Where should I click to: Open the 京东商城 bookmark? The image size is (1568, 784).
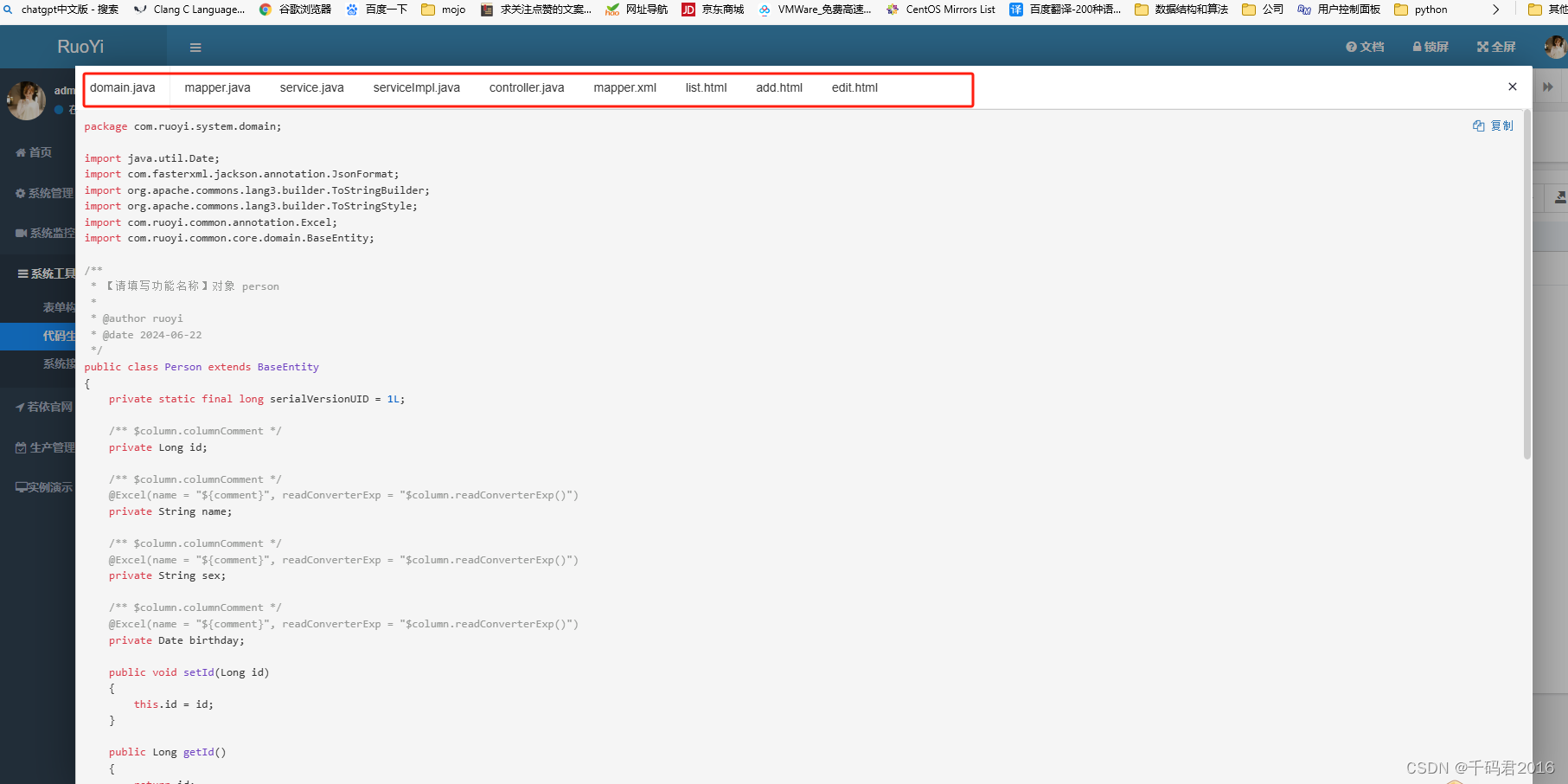click(713, 10)
